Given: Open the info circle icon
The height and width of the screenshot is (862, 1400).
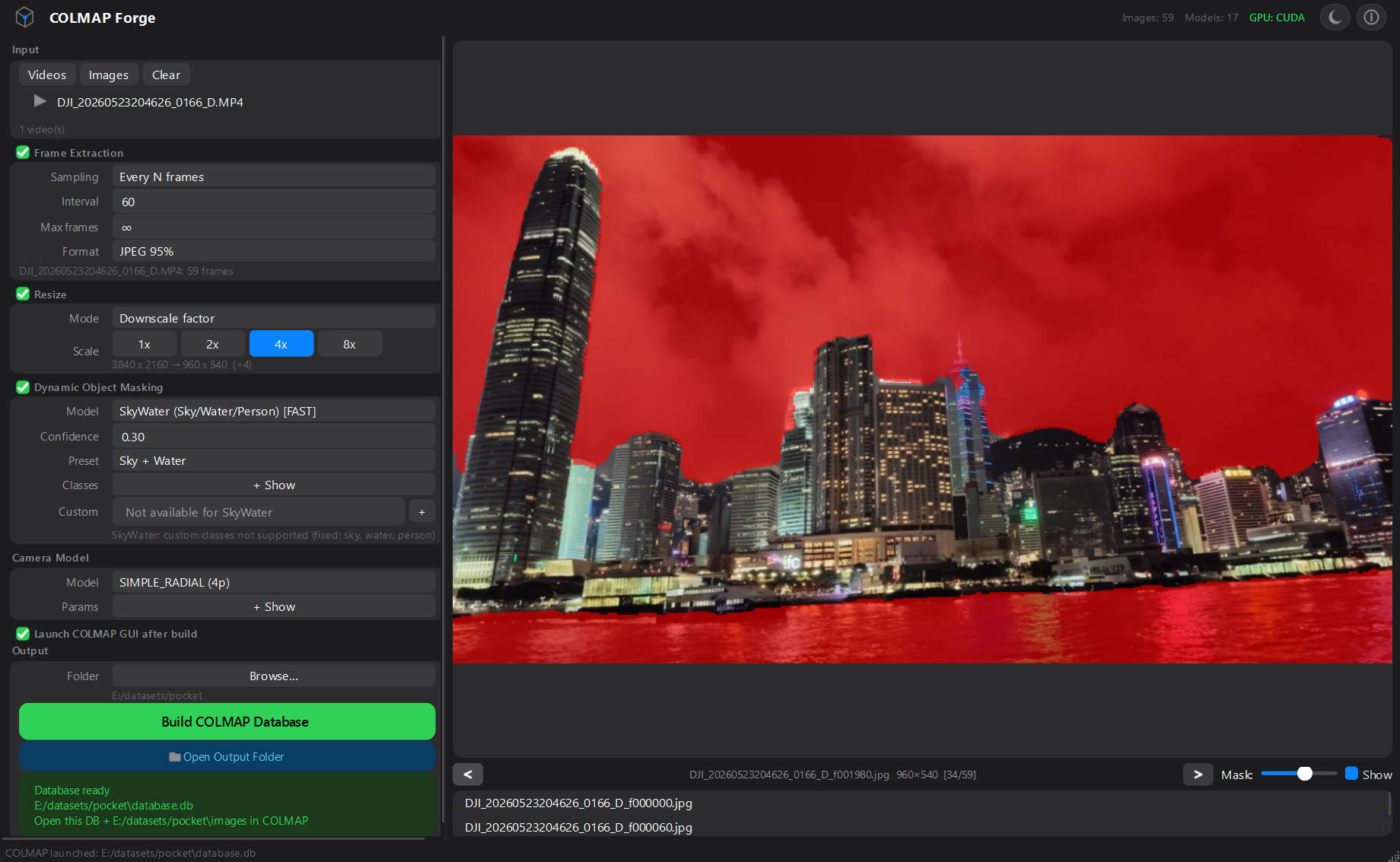Looking at the screenshot, I should point(1371,17).
